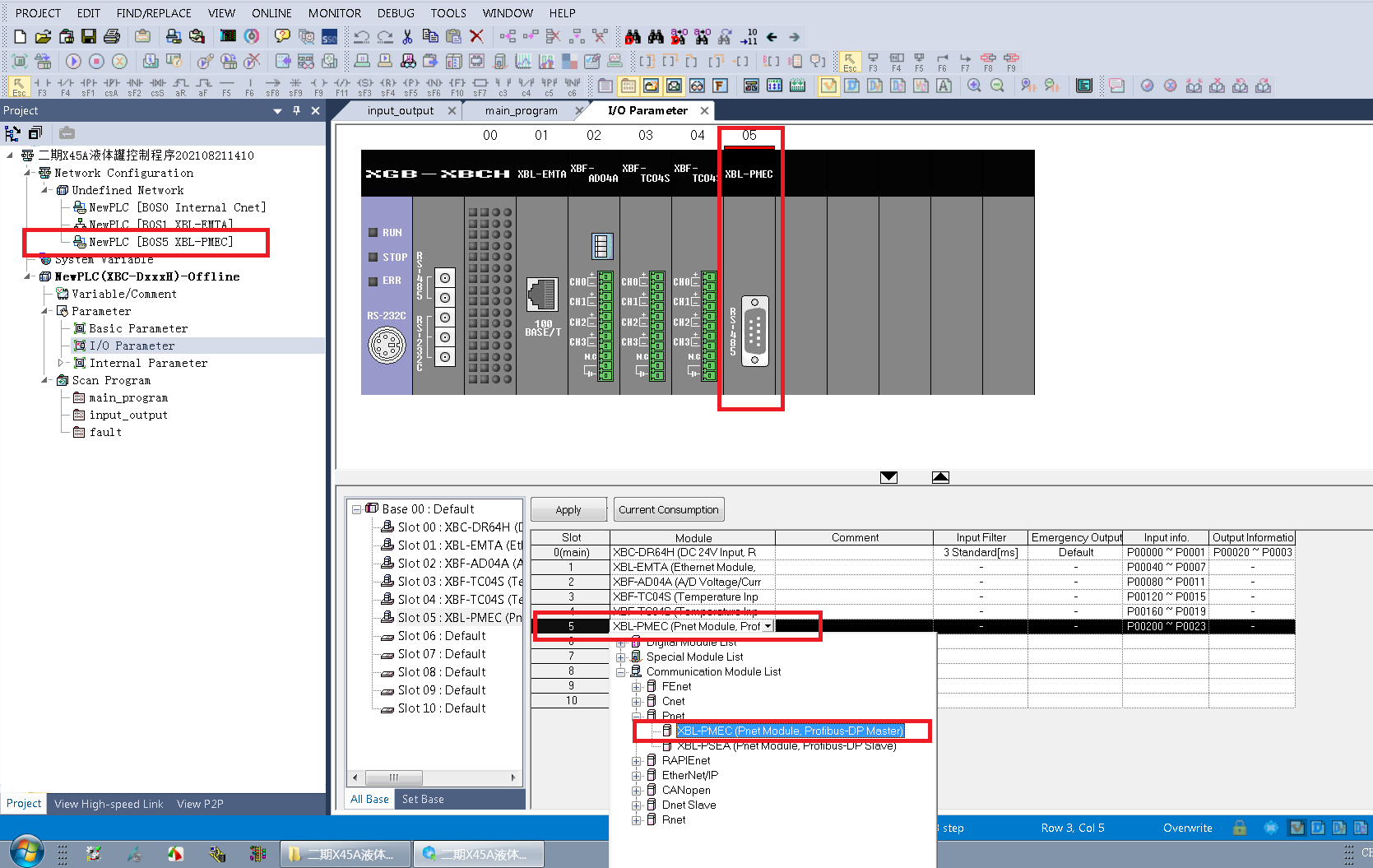Toggle the Project panel auto-hide pin
The image size is (1373, 868).
(x=296, y=111)
